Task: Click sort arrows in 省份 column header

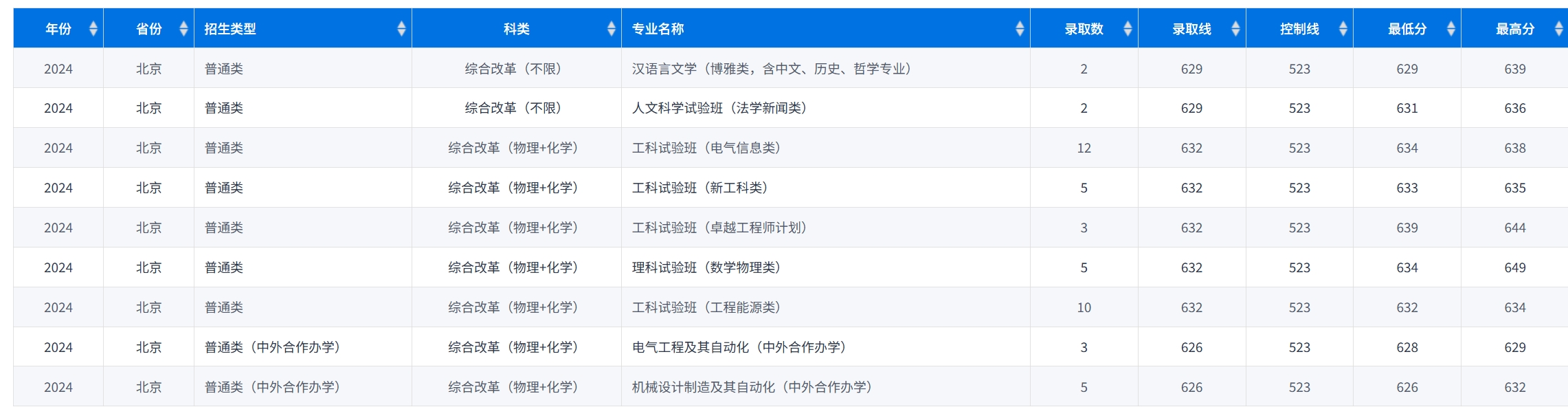Action: tap(183, 29)
